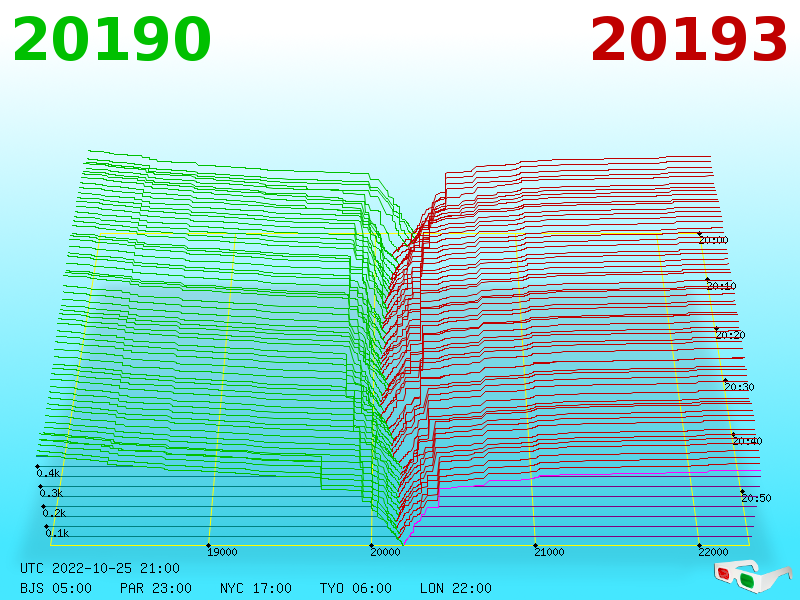The height and width of the screenshot is (600, 800).
Task: Click the 20000 price axis label
Action: click(385, 552)
